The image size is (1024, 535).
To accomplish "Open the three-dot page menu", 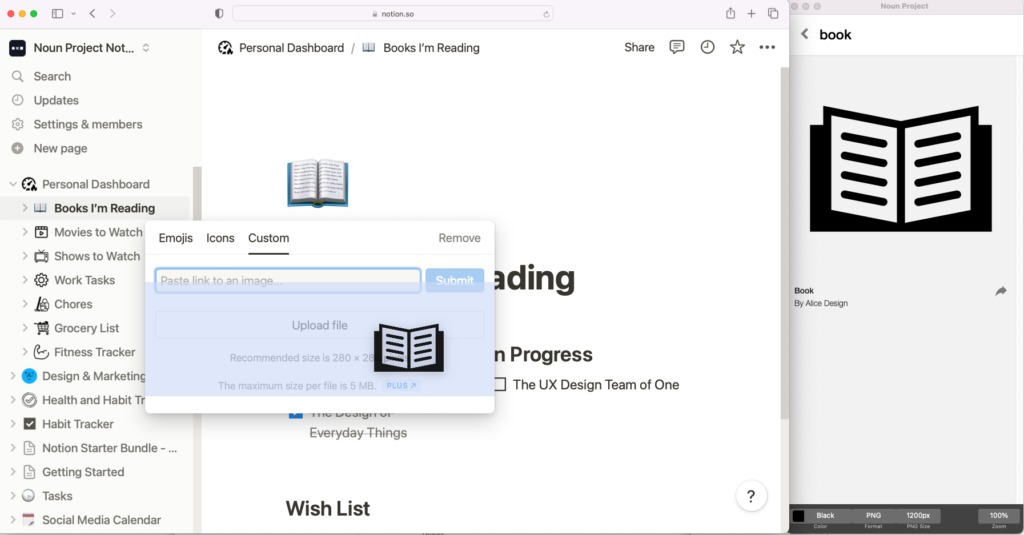I will click(767, 47).
